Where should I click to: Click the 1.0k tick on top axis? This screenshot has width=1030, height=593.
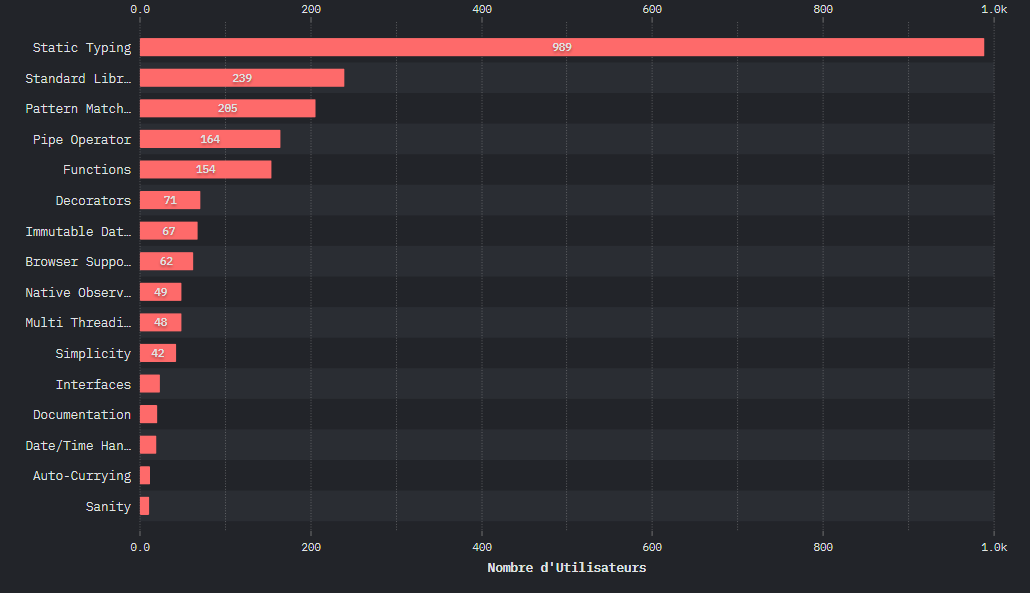[x=993, y=9]
